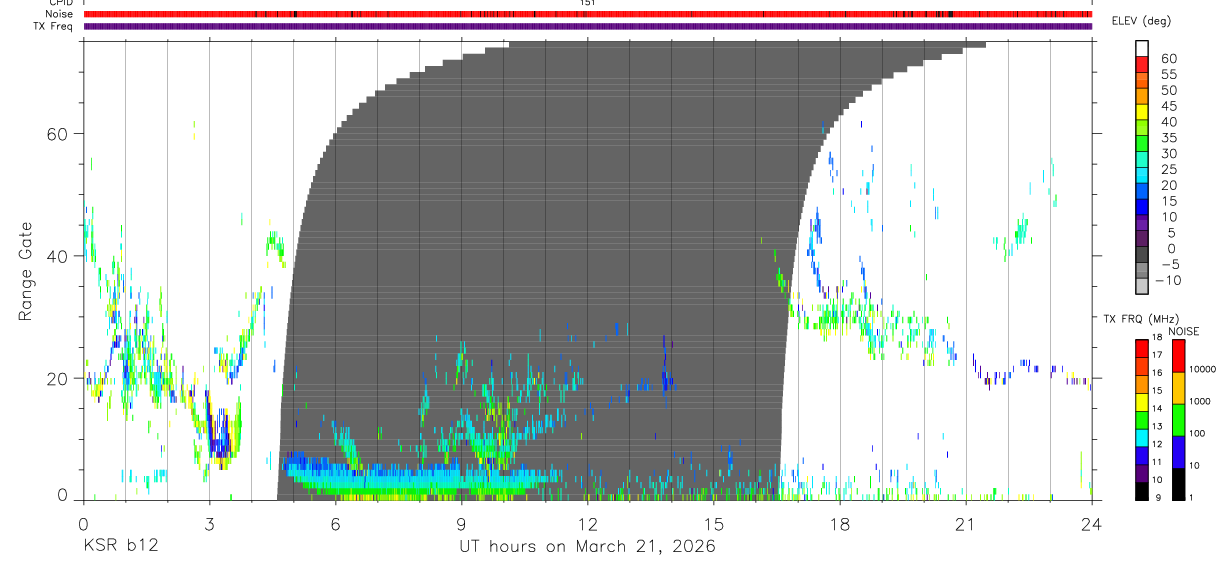This screenshot has width=1228, height=567.
Task: Click the 'KSR b12' radar label
Action: 120,547
